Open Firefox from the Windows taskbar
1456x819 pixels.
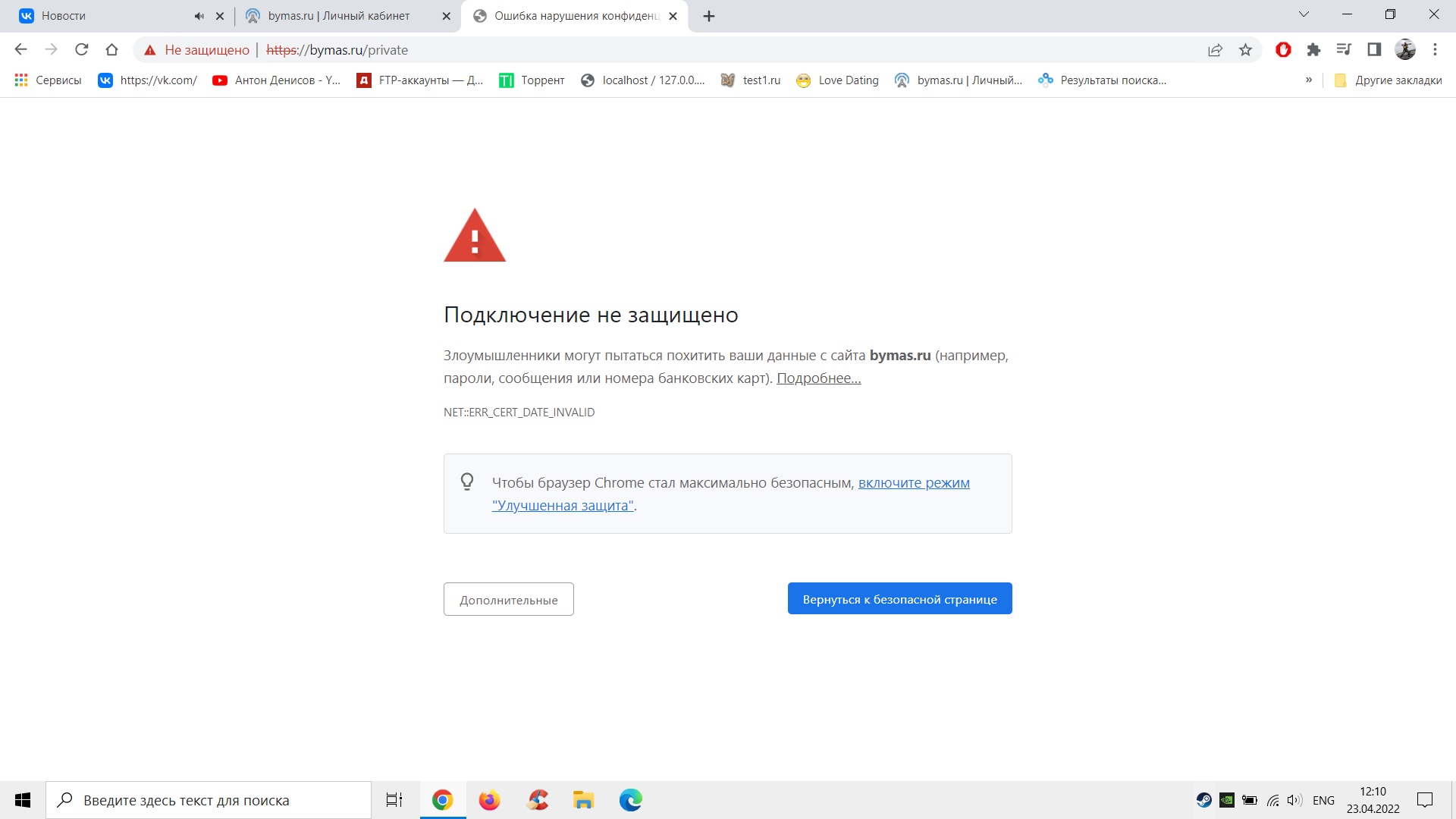pos(489,800)
